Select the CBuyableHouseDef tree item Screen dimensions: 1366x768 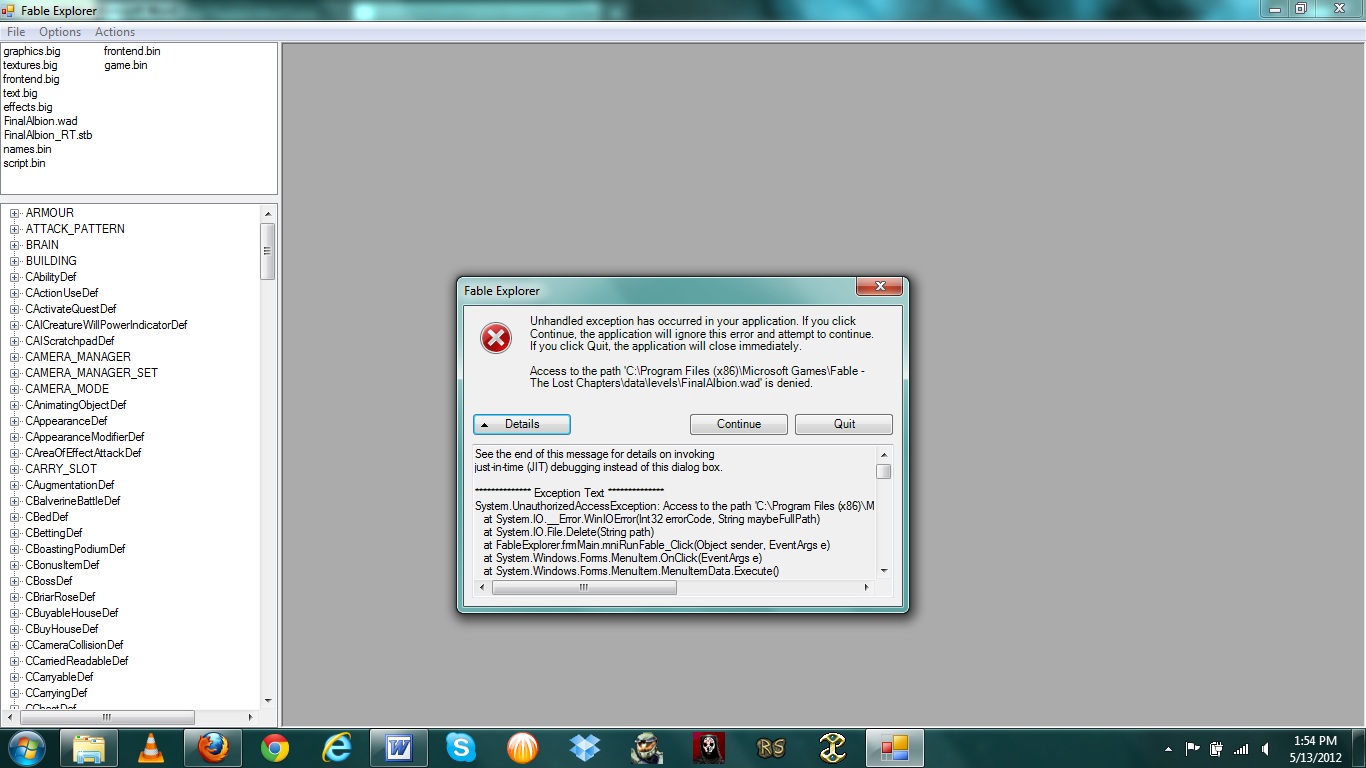pyautogui.click(x=72, y=613)
